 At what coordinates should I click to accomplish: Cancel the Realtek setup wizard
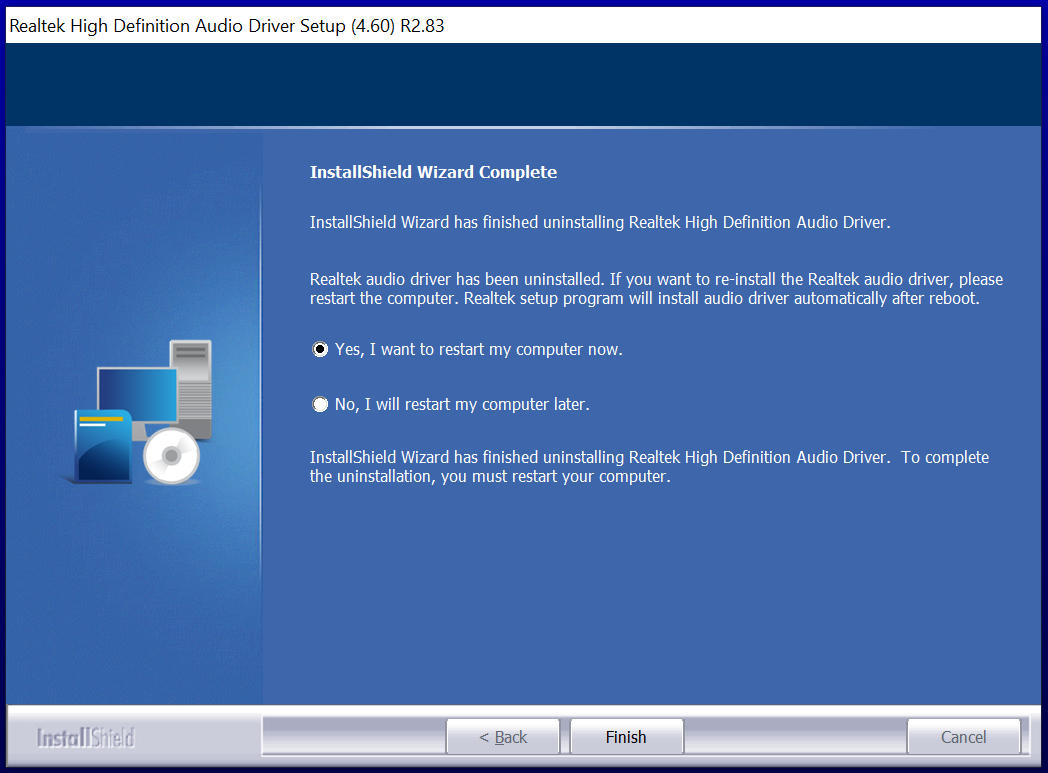pyautogui.click(x=963, y=737)
